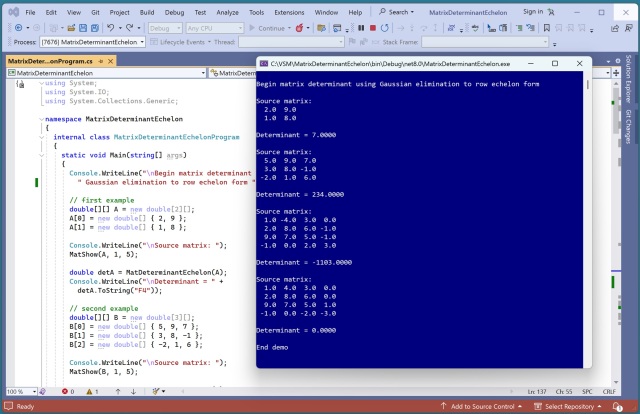This screenshot has width=640, height=414.
Task: Click the Hot Reload flame icon
Action: (300, 28)
